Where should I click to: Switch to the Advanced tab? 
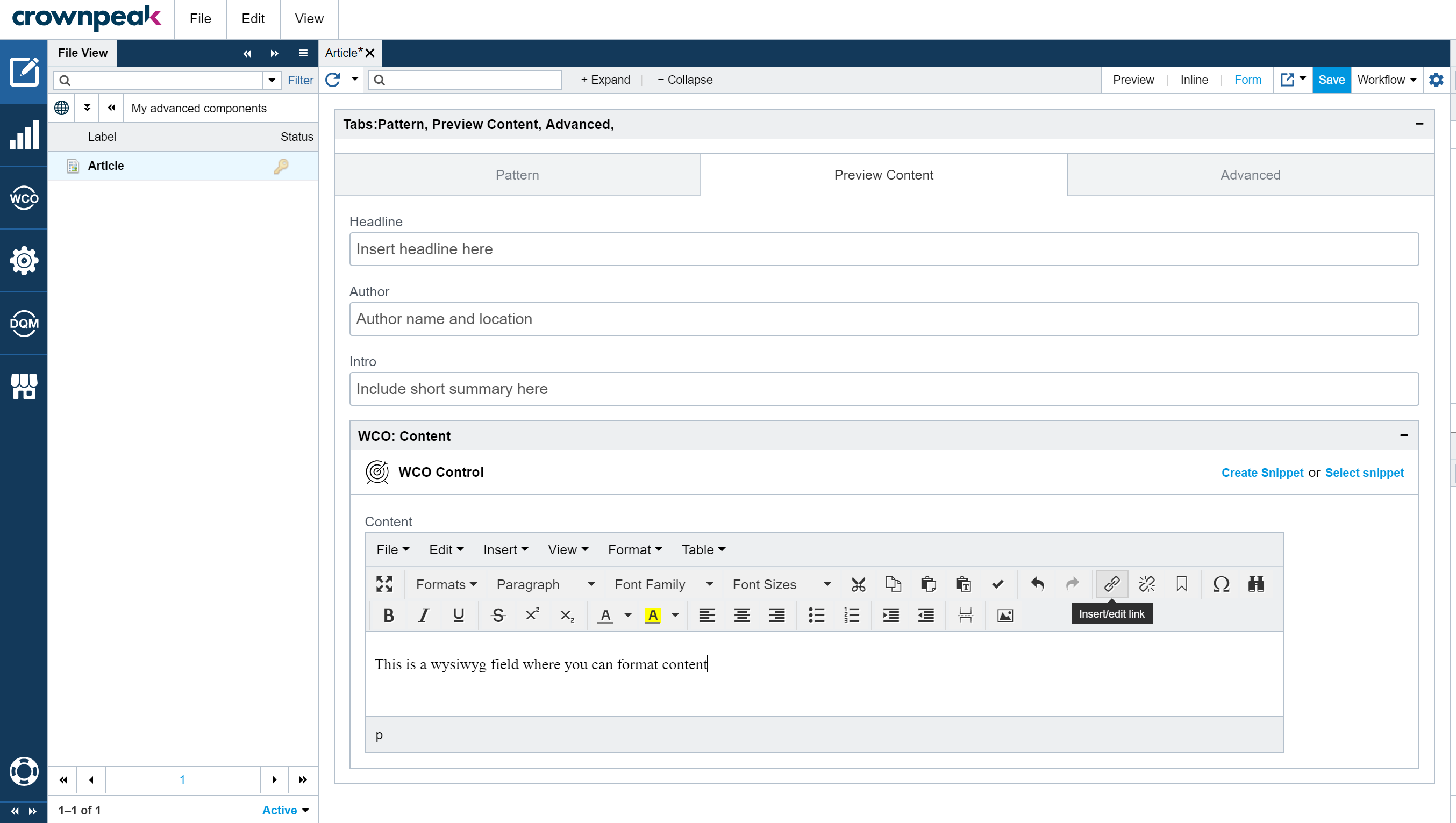tap(1250, 175)
